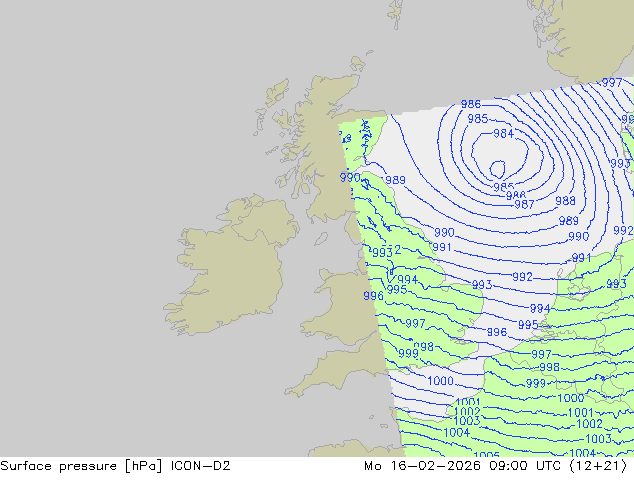Click the 988 isobar label
The image size is (634, 490).
tap(565, 201)
